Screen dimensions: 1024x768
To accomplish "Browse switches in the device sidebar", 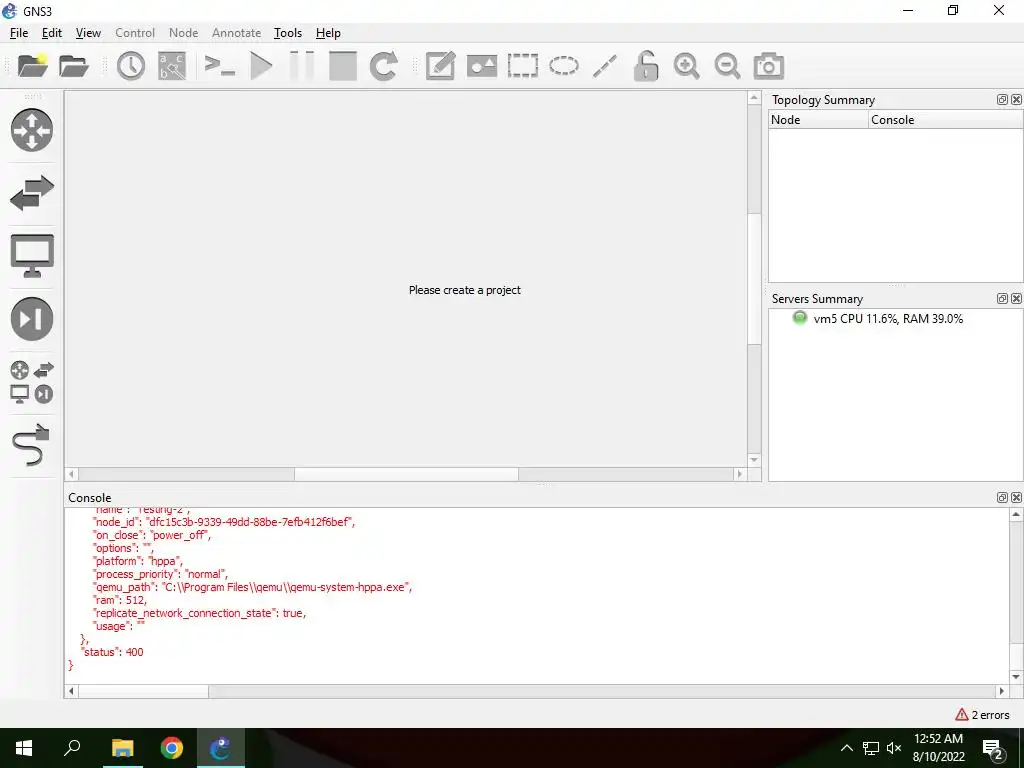I will pyautogui.click(x=32, y=193).
